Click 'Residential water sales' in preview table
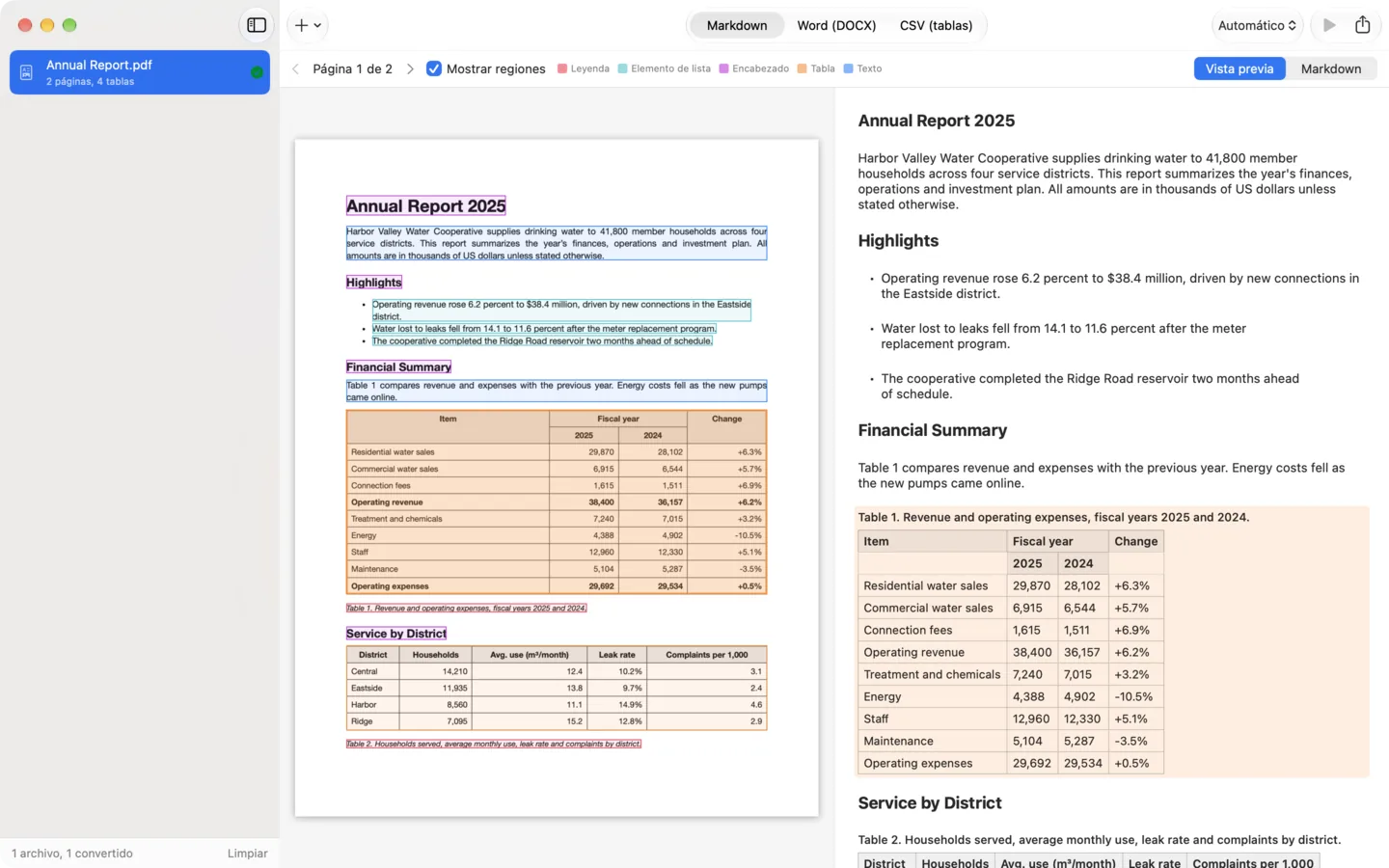Image resolution: width=1389 pixels, height=868 pixels. [x=925, y=585]
